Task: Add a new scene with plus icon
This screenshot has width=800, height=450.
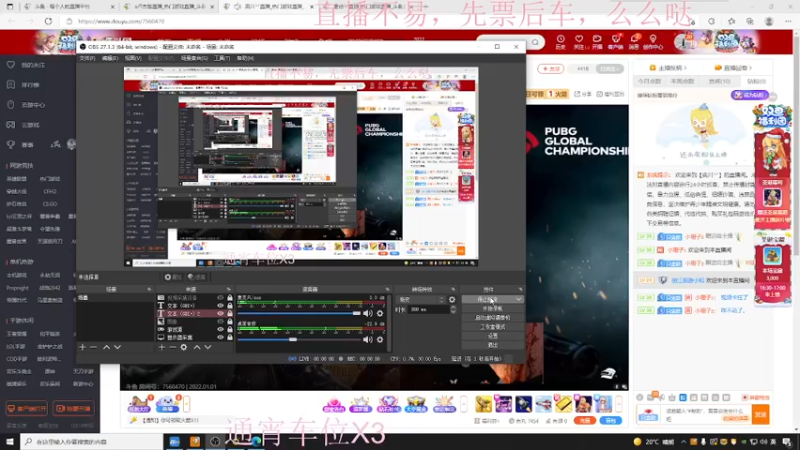Action: click(83, 347)
